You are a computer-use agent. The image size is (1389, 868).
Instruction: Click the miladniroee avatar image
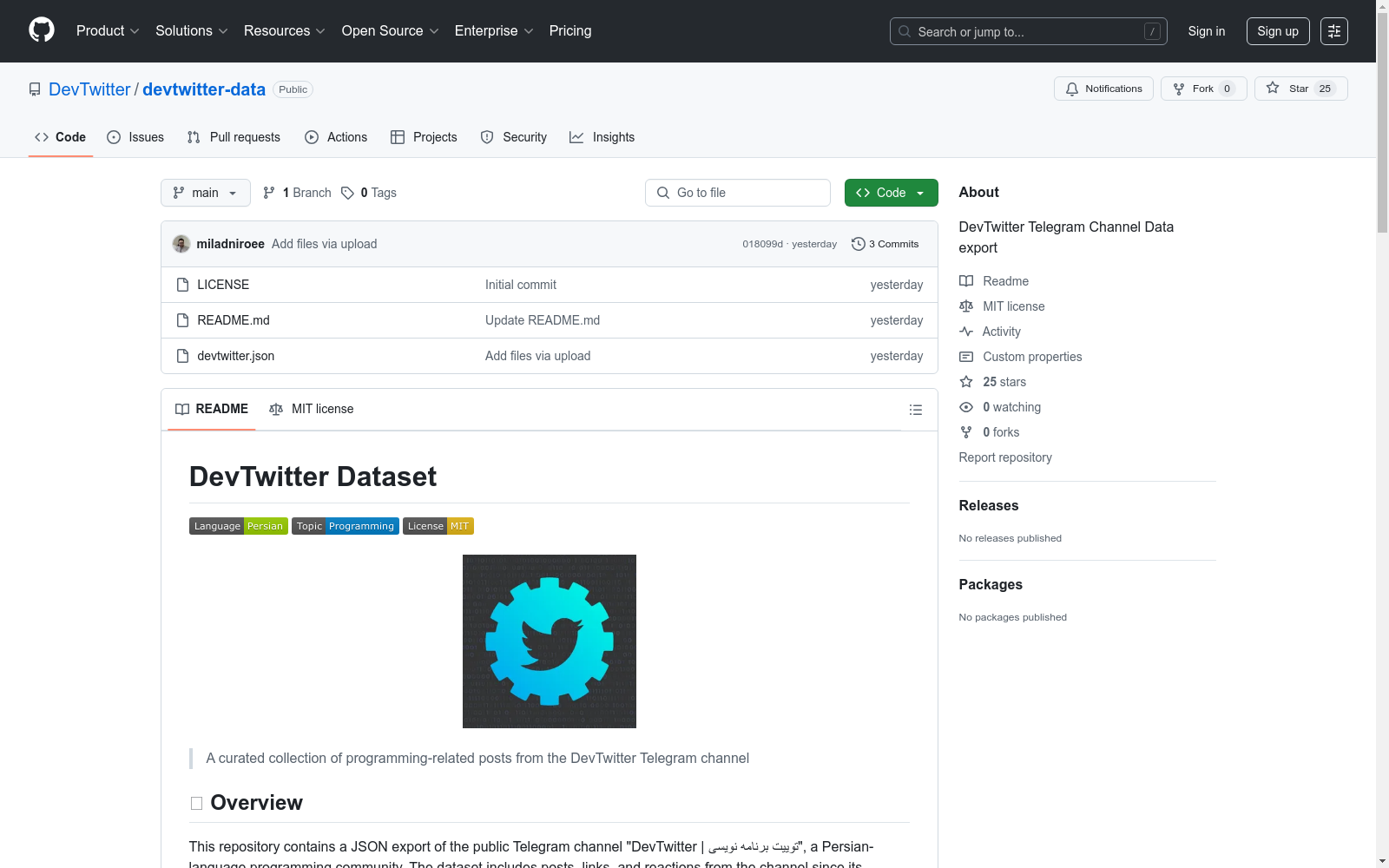point(181,244)
